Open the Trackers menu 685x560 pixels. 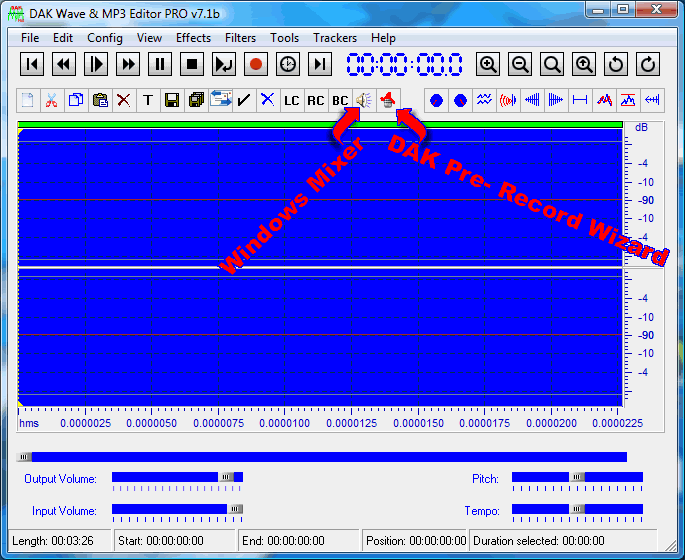334,38
